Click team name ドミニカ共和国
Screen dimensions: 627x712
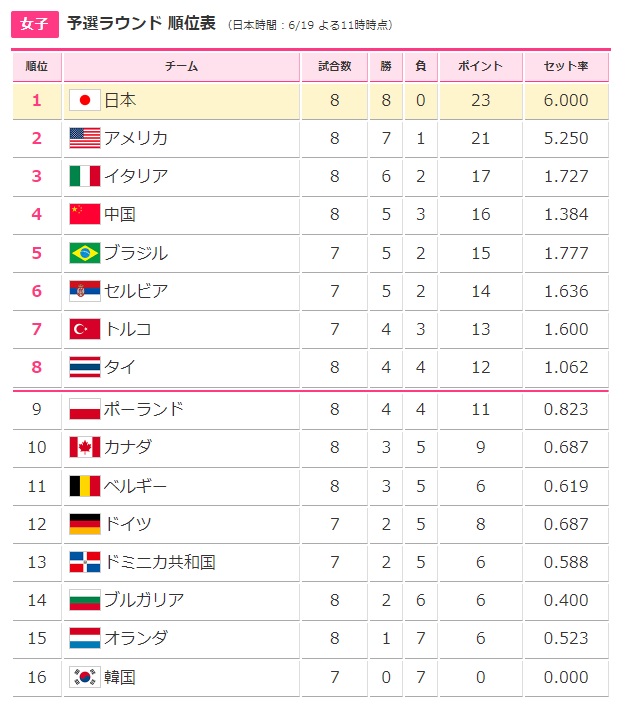tap(160, 562)
